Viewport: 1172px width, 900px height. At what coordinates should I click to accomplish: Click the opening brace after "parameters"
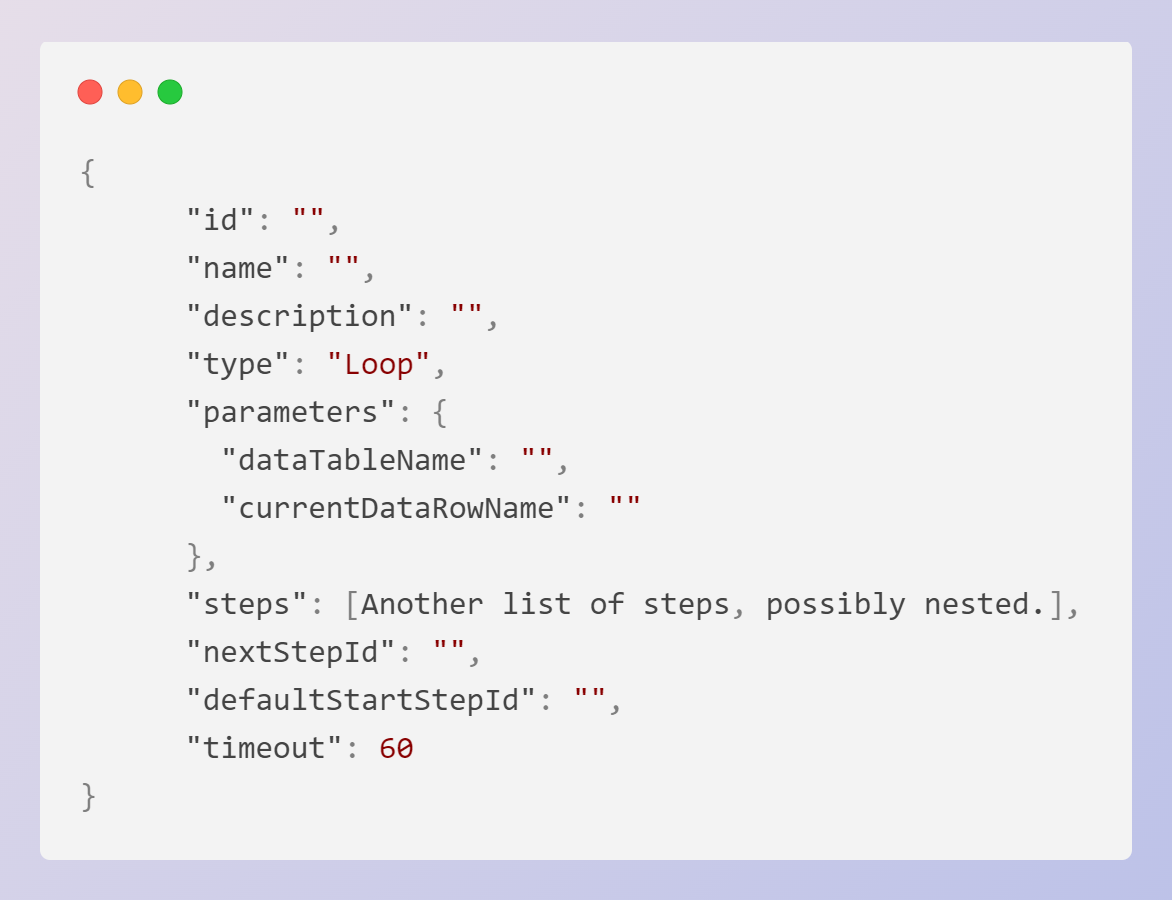pos(440,412)
